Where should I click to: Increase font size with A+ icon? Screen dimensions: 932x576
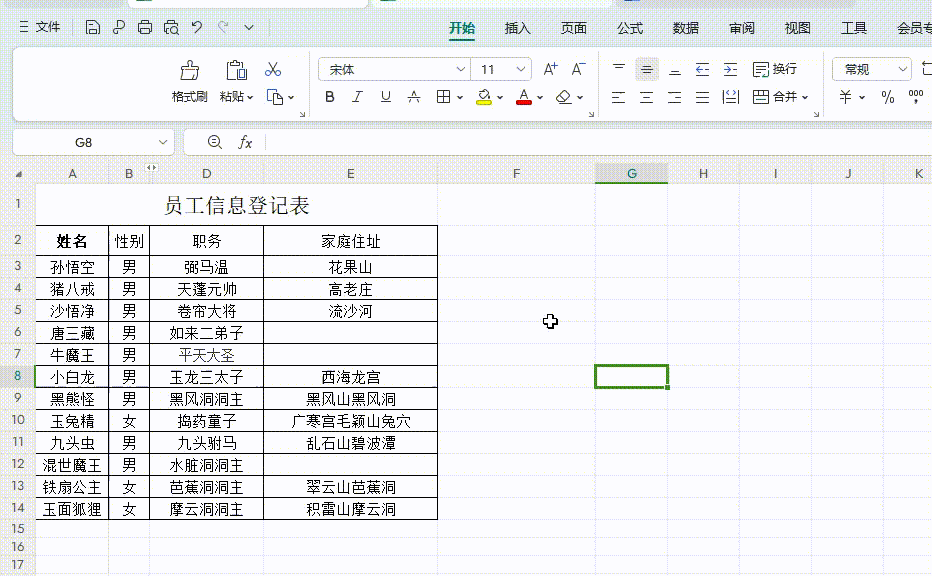click(550, 70)
